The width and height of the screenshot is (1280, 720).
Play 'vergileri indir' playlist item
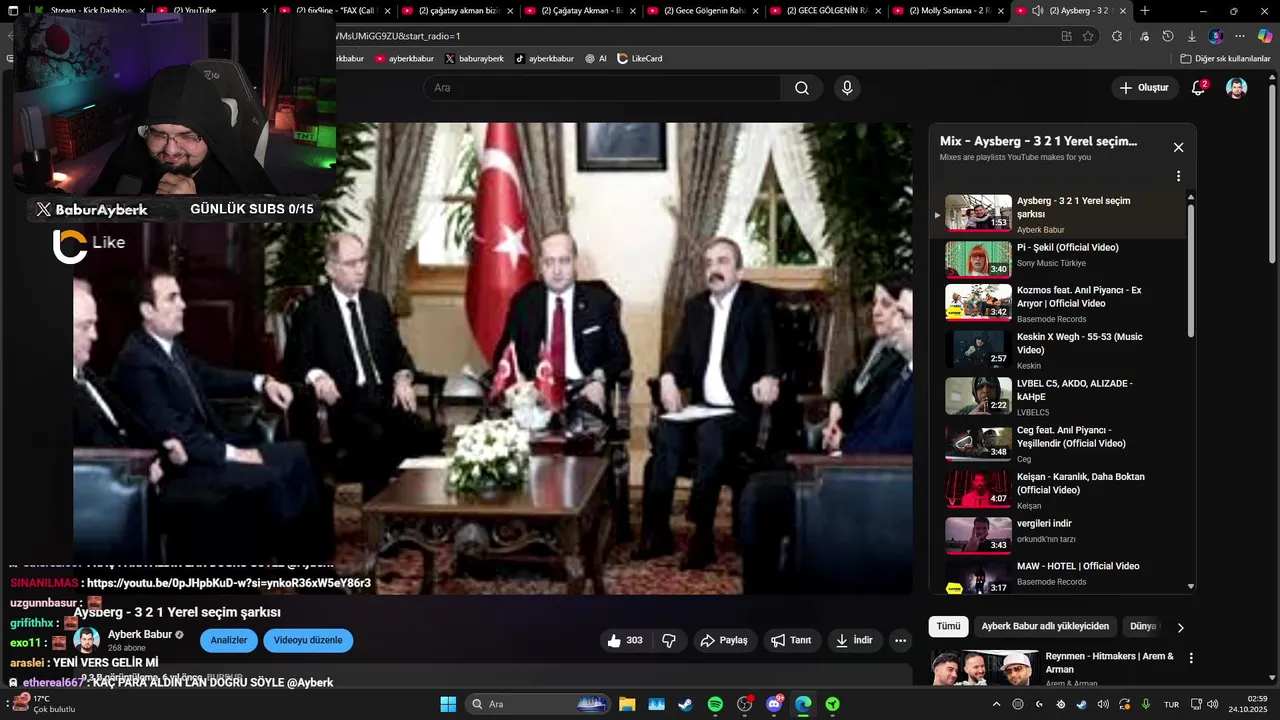point(1060,537)
